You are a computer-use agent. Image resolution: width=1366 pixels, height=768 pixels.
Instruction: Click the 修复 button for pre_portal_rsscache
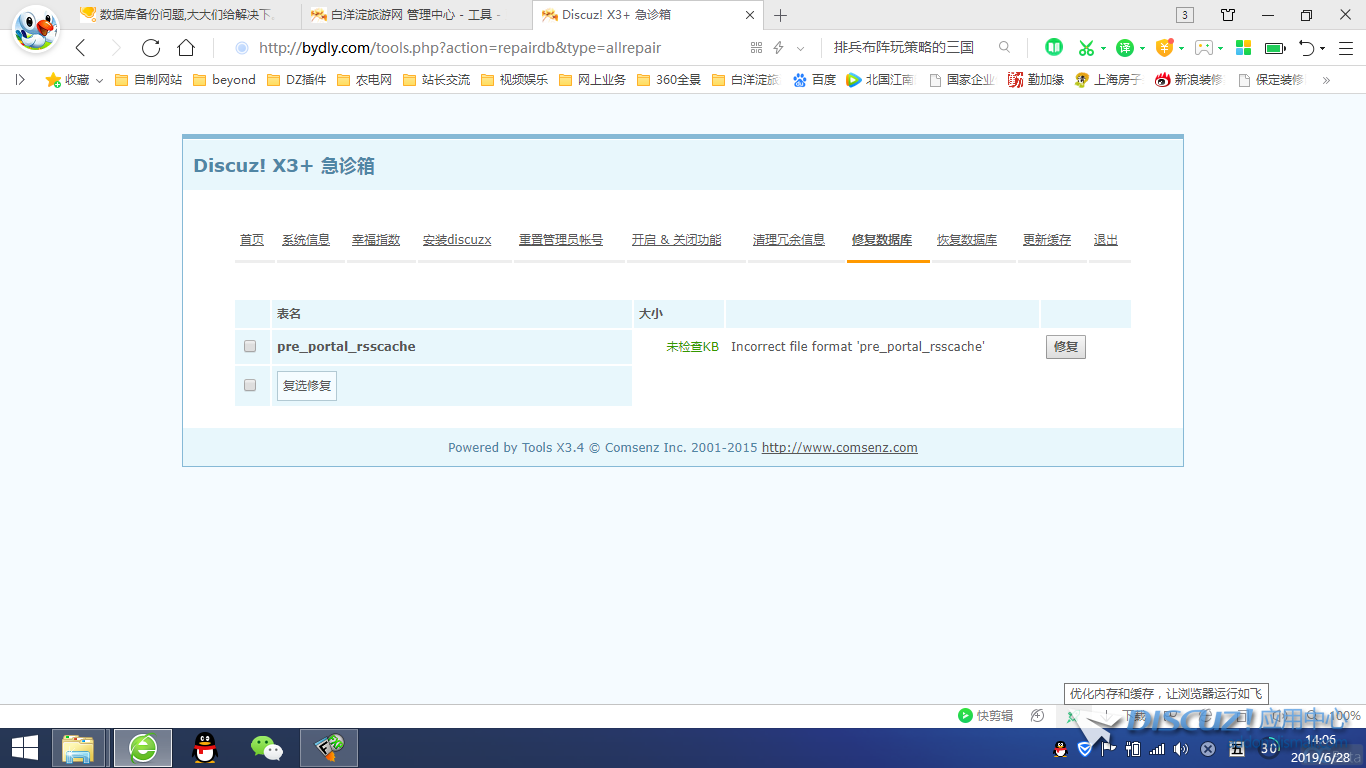point(1065,347)
